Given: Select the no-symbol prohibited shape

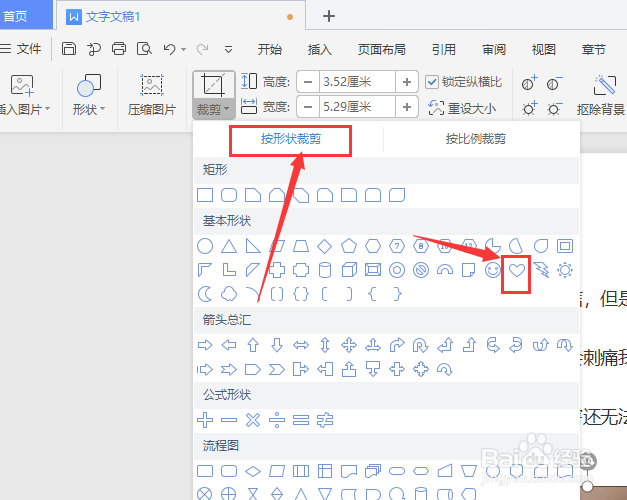Looking at the screenshot, I should (x=421, y=270).
